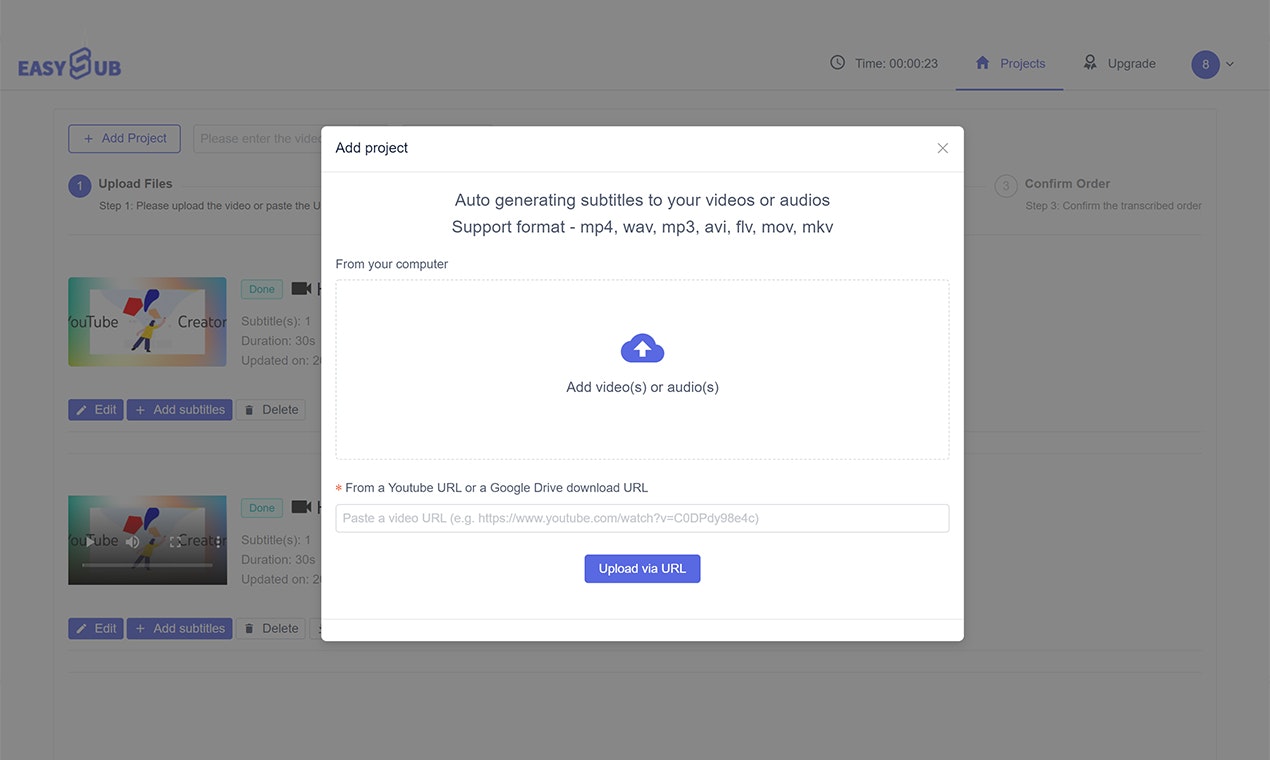Image resolution: width=1270 pixels, height=760 pixels.
Task: Click the Add Project button
Action: click(x=124, y=139)
